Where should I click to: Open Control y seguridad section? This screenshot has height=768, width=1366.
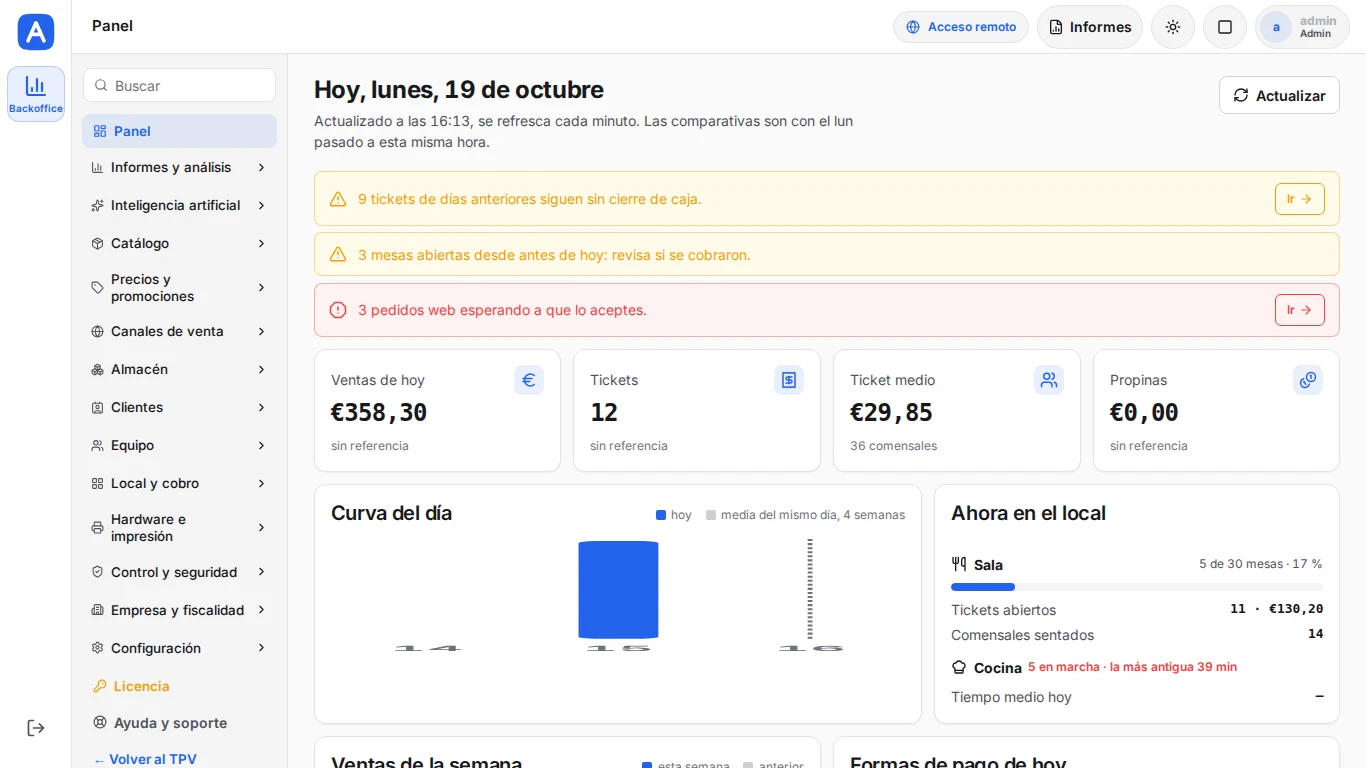(179, 573)
